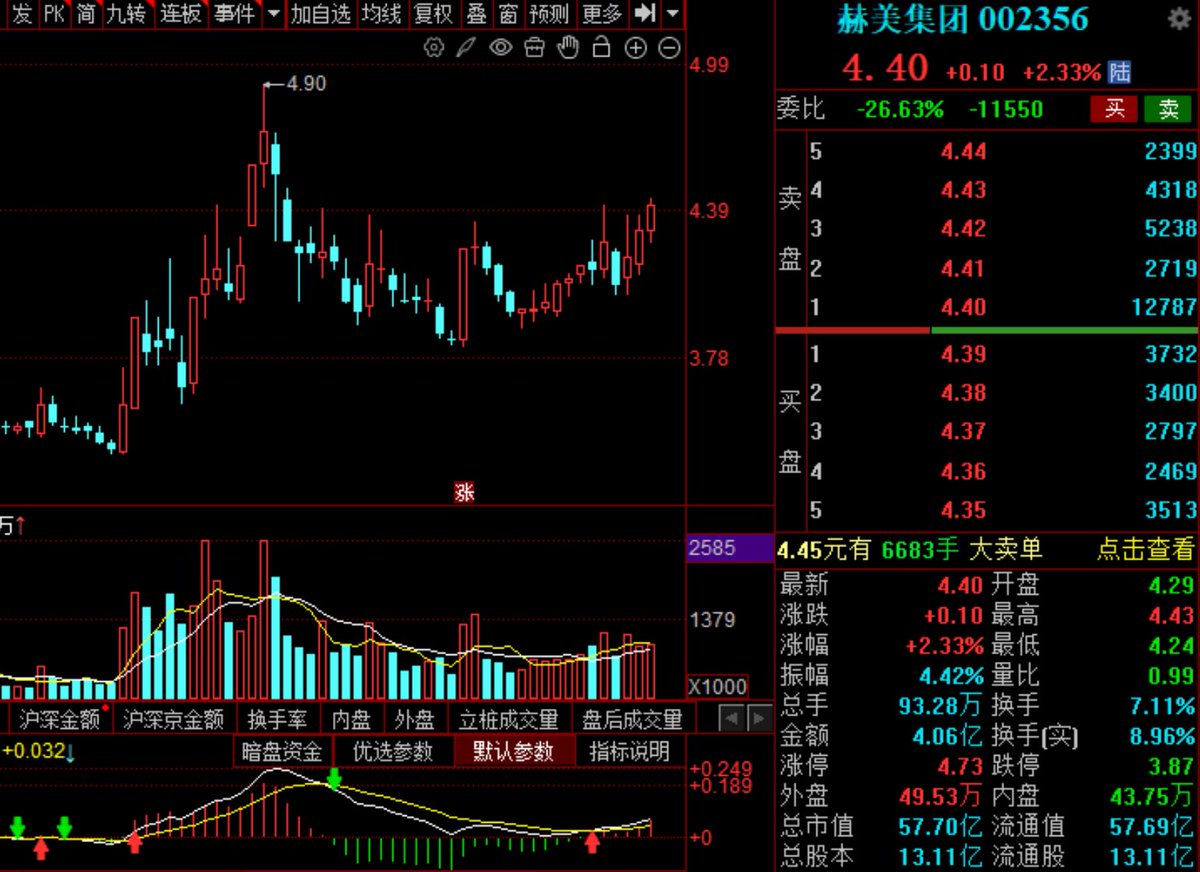Click buy level 5 price 4.35
1200x872 pixels.
pos(963,510)
